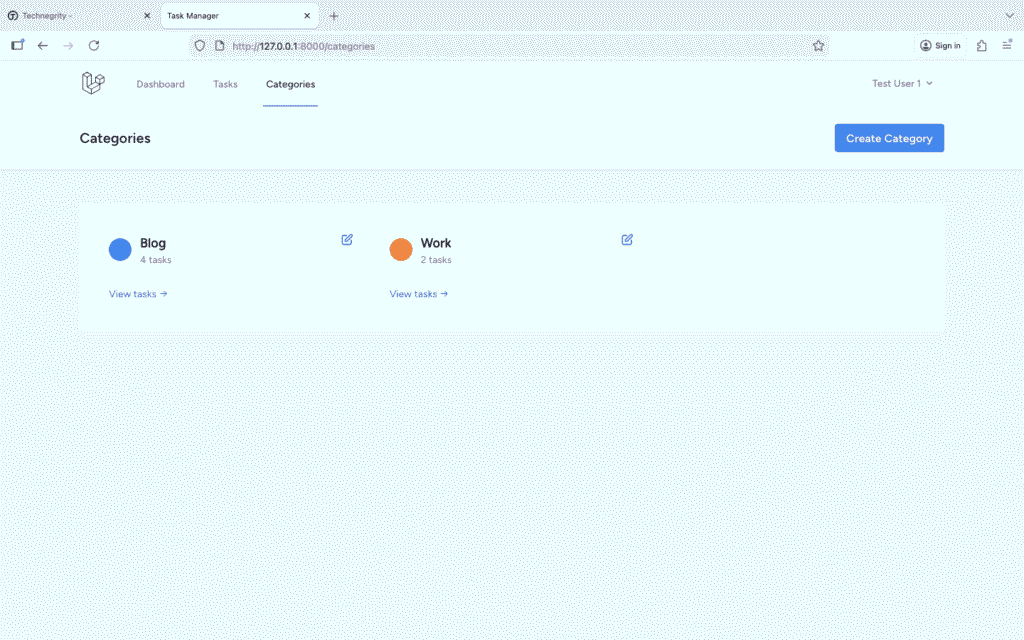This screenshot has width=1024, height=640.
Task: Reload the page with refresh icon
Action: point(94,46)
